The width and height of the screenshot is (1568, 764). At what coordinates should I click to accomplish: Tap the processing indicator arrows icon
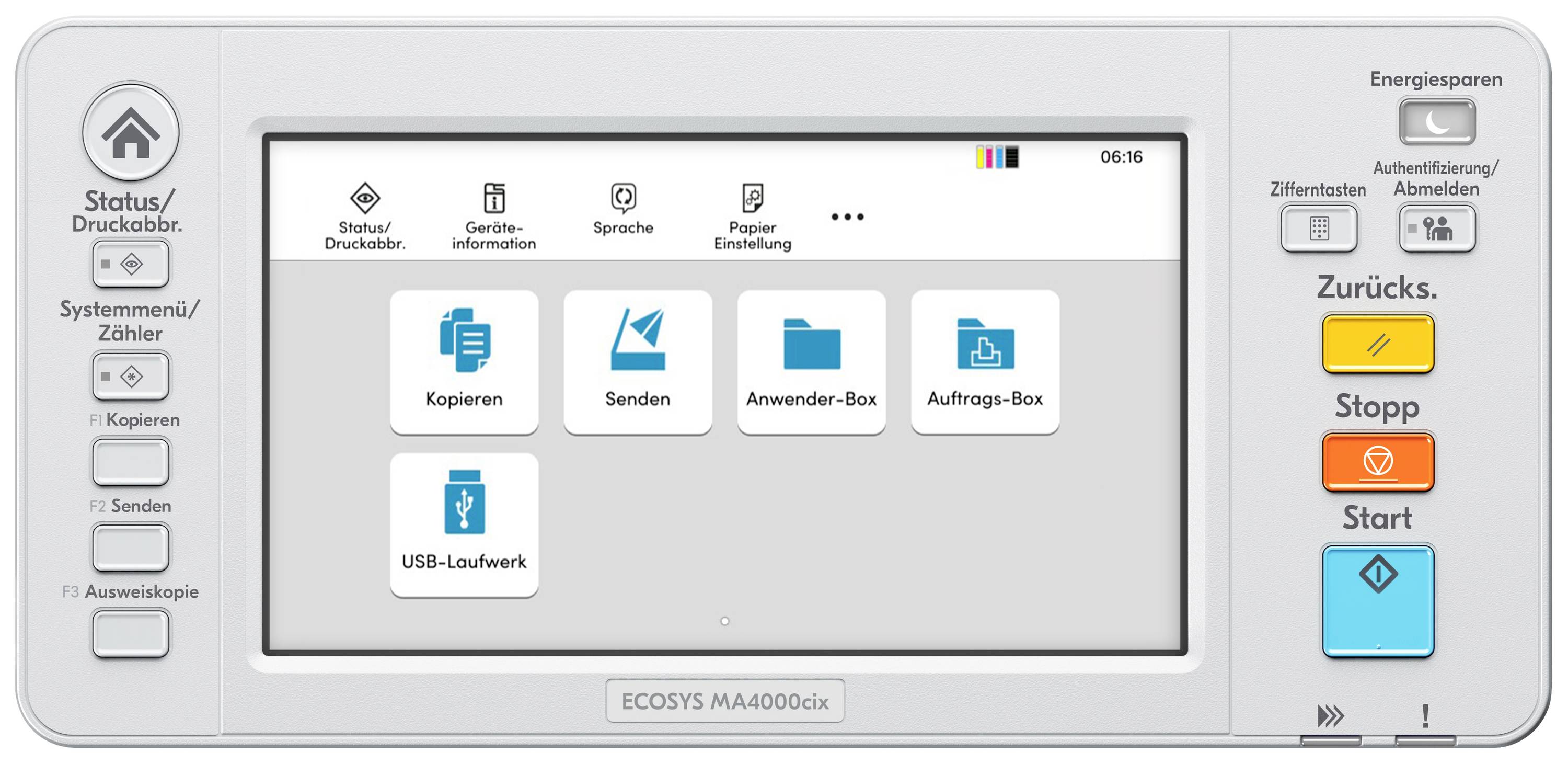[x=1331, y=716]
